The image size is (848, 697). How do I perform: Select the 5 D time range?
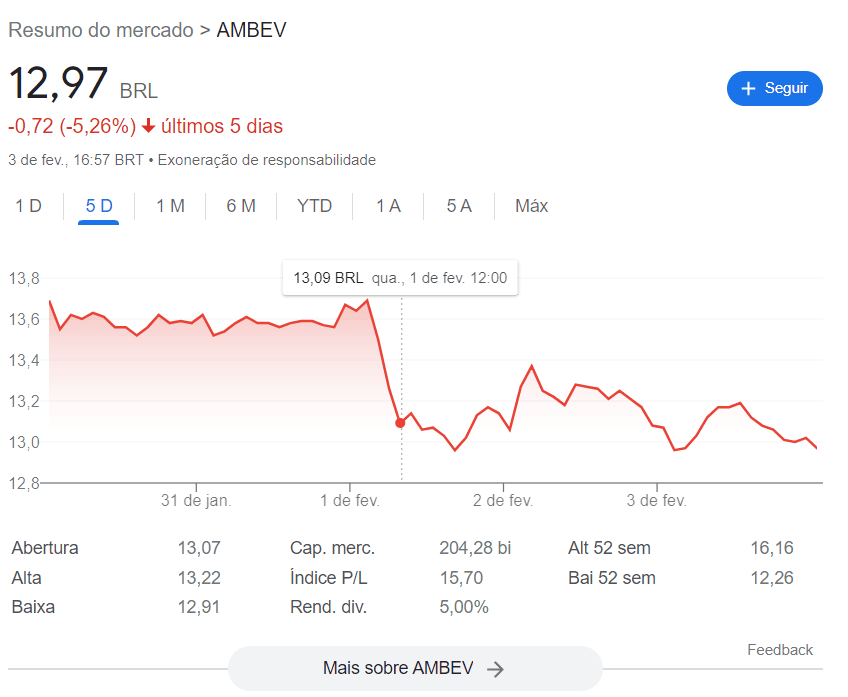click(97, 206)
